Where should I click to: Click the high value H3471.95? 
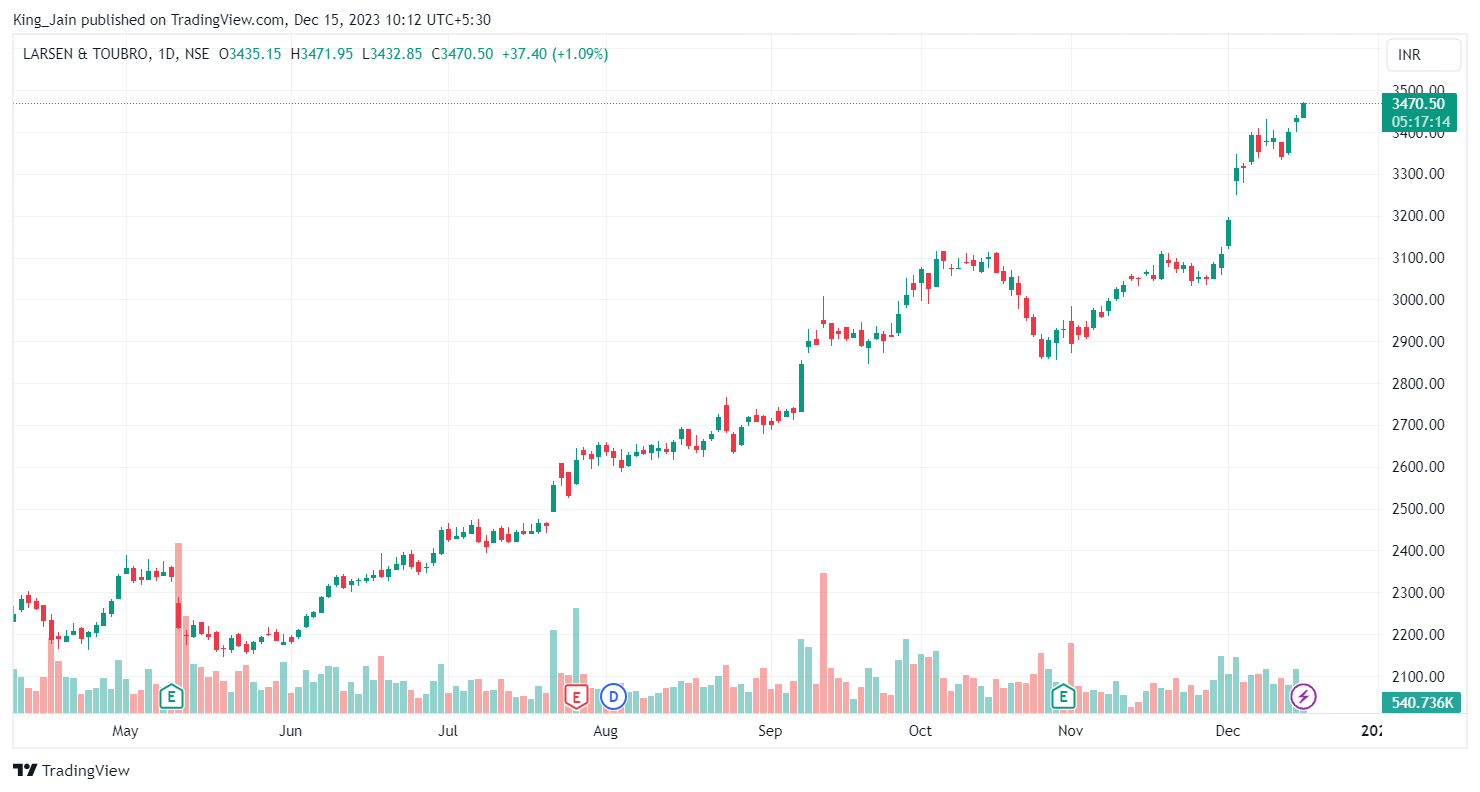[x=321, y=54]
